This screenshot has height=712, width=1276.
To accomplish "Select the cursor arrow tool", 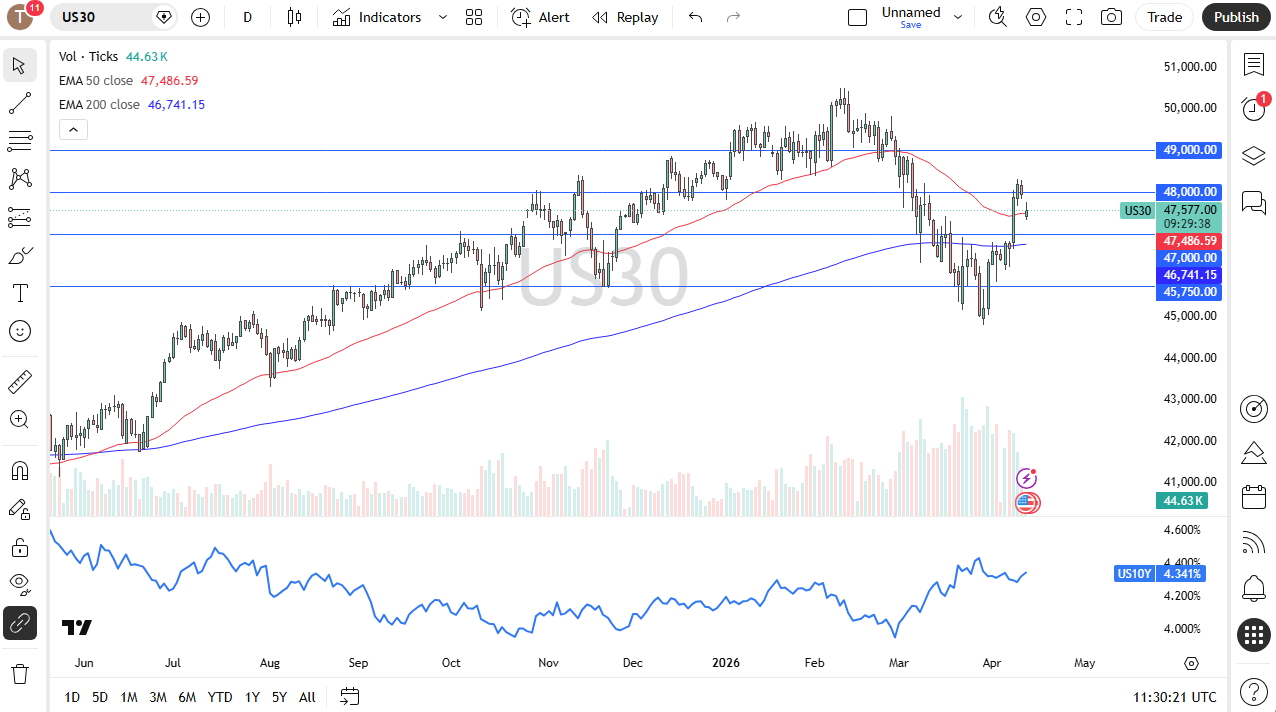I will click(x=19, y=66).
